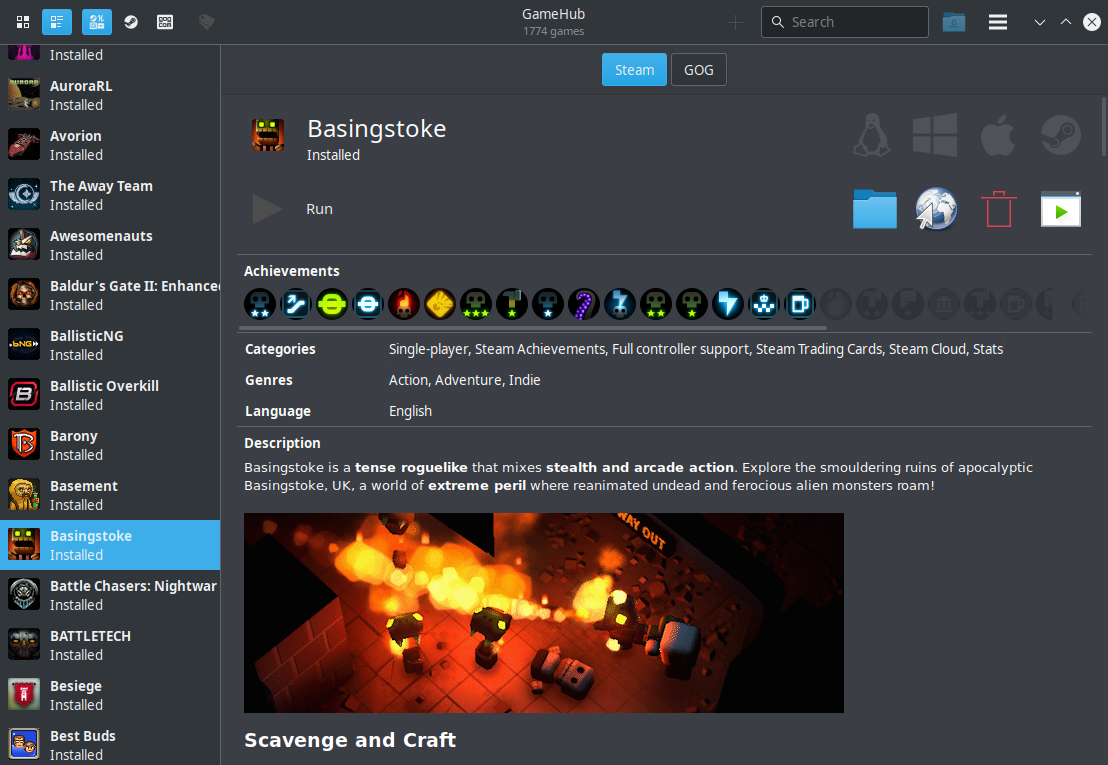Click the Steam logo platform icon

(x=1061, y=135)
